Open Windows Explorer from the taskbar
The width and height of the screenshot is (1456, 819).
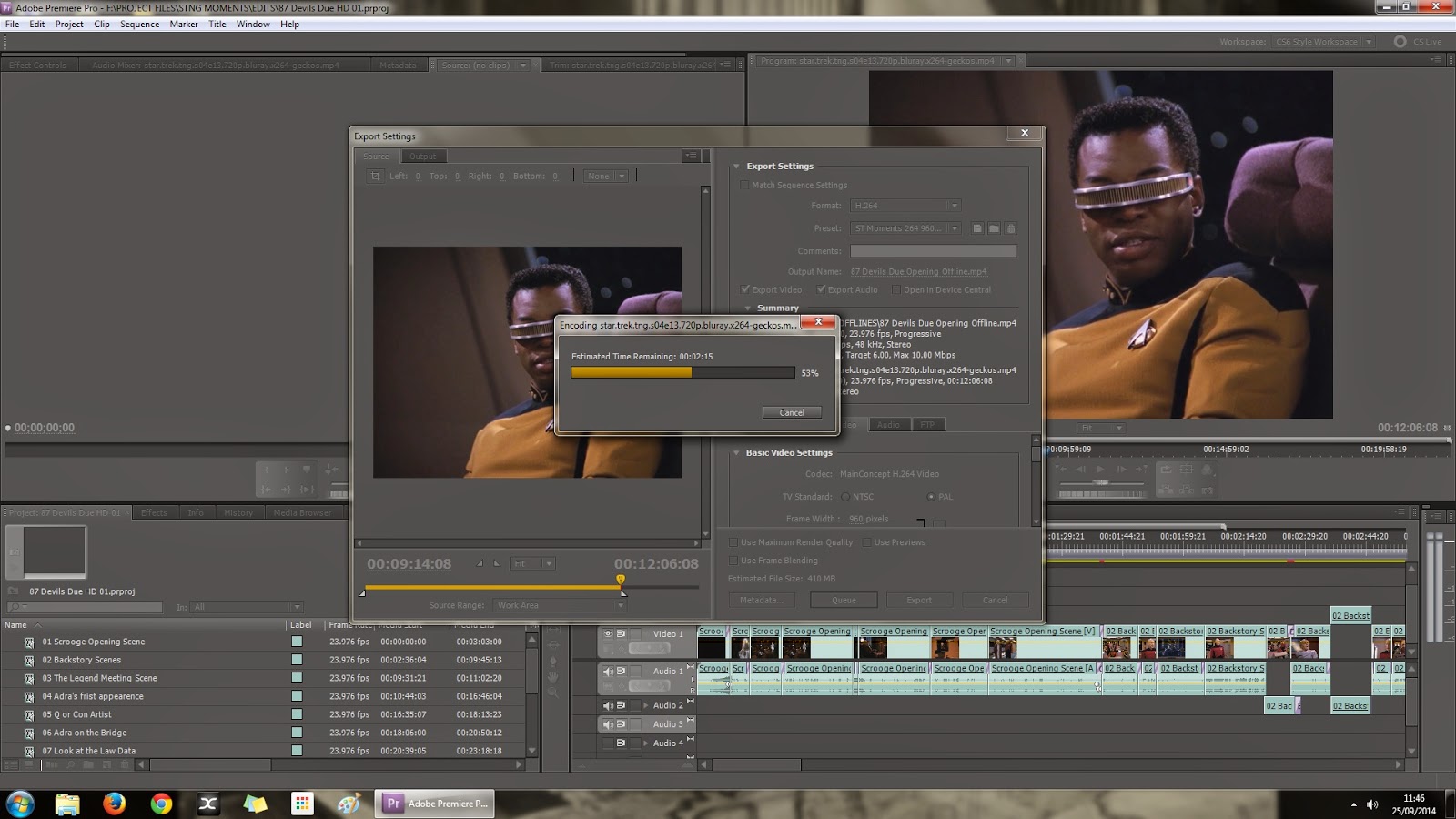(x=66, y=804)
